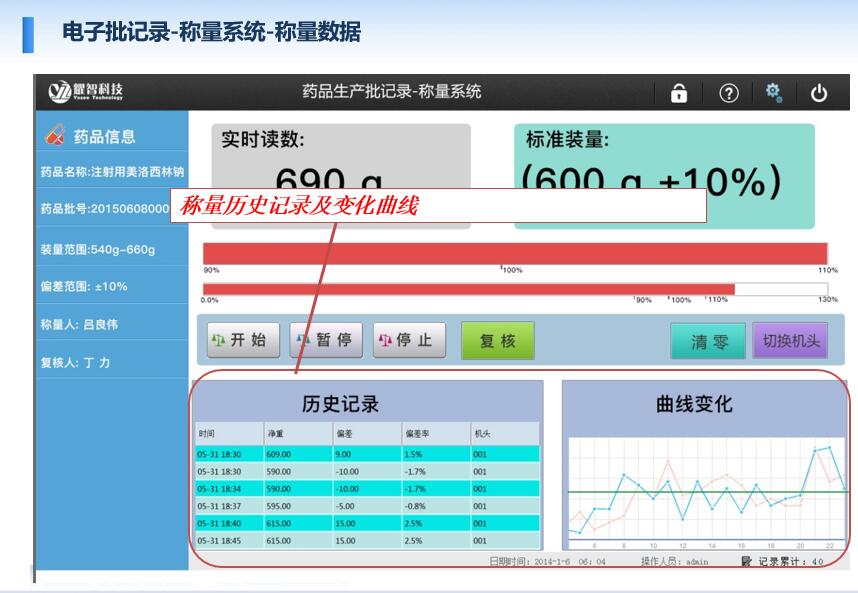This screenshot has height=593, width=858.
Task: Click the green 复核 review button
Action: [x=497, y=340]
